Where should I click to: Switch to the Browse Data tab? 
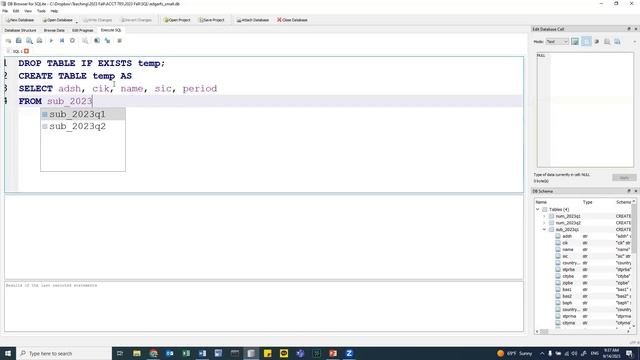pos(54,30)
